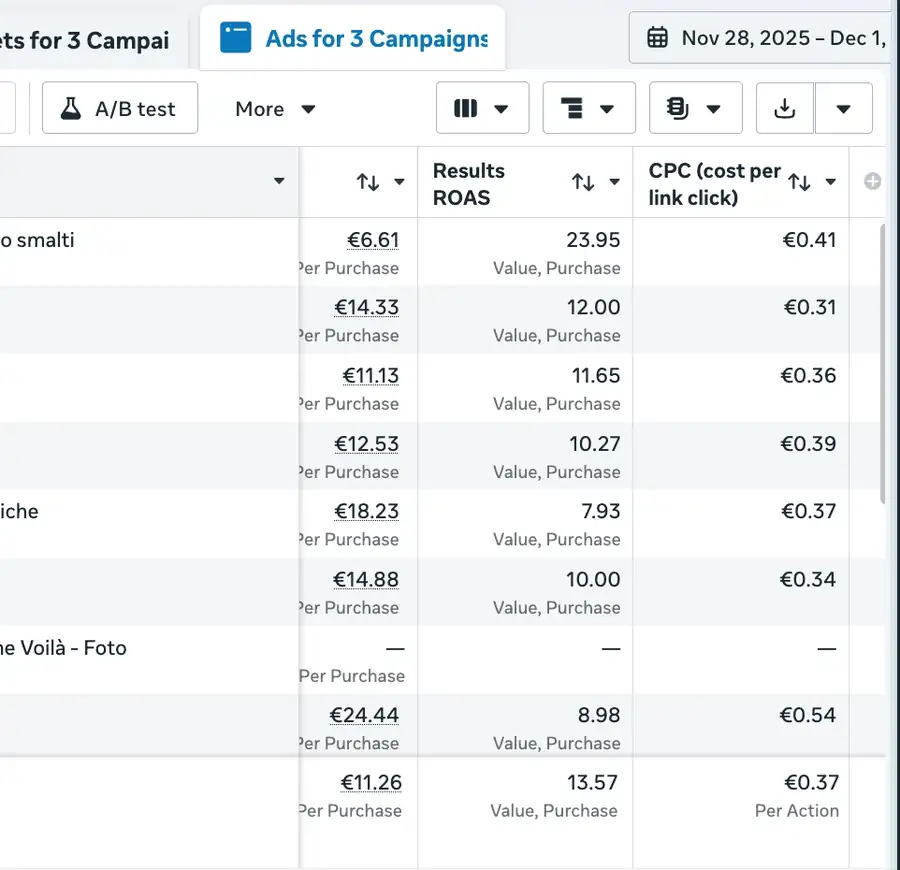Open the Breakdown dropdown button

point(589,108)
